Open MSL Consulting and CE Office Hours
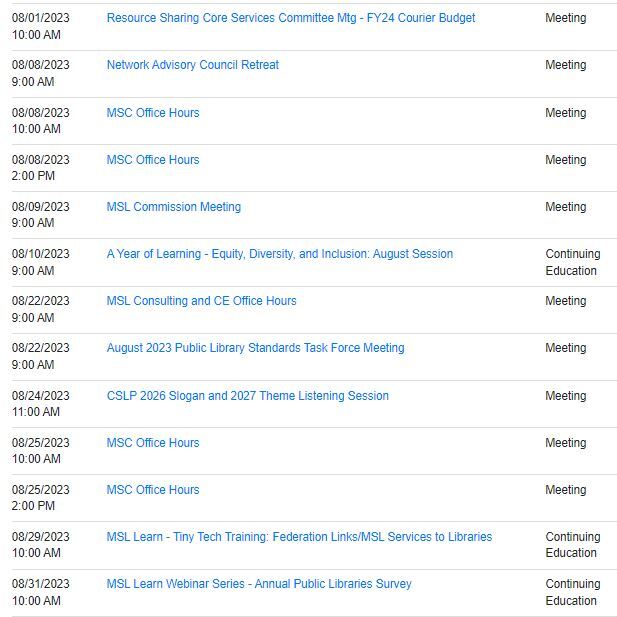The height and width of the screenshot is (617, 617). tap(201, 301)
